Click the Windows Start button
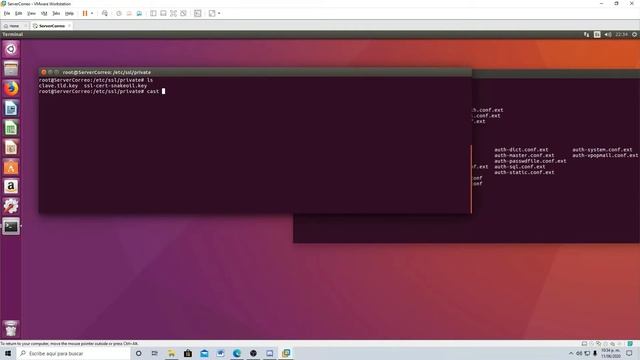This screenshot has height=360, width=640. click(8, 353)
